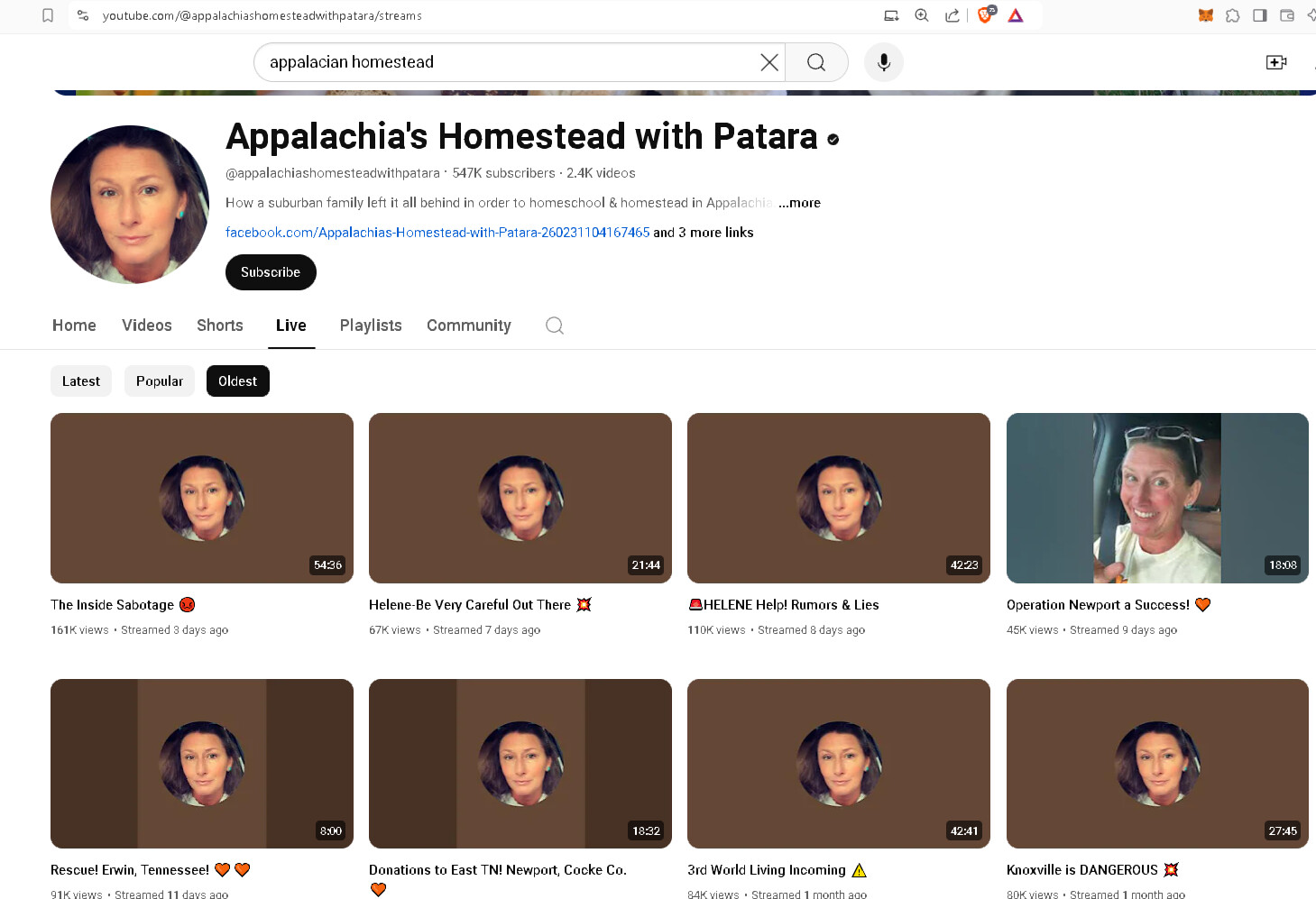This screenshot has width=1316, height=899.
Task: Click the '2.4K videos' text
Action: 601,173
